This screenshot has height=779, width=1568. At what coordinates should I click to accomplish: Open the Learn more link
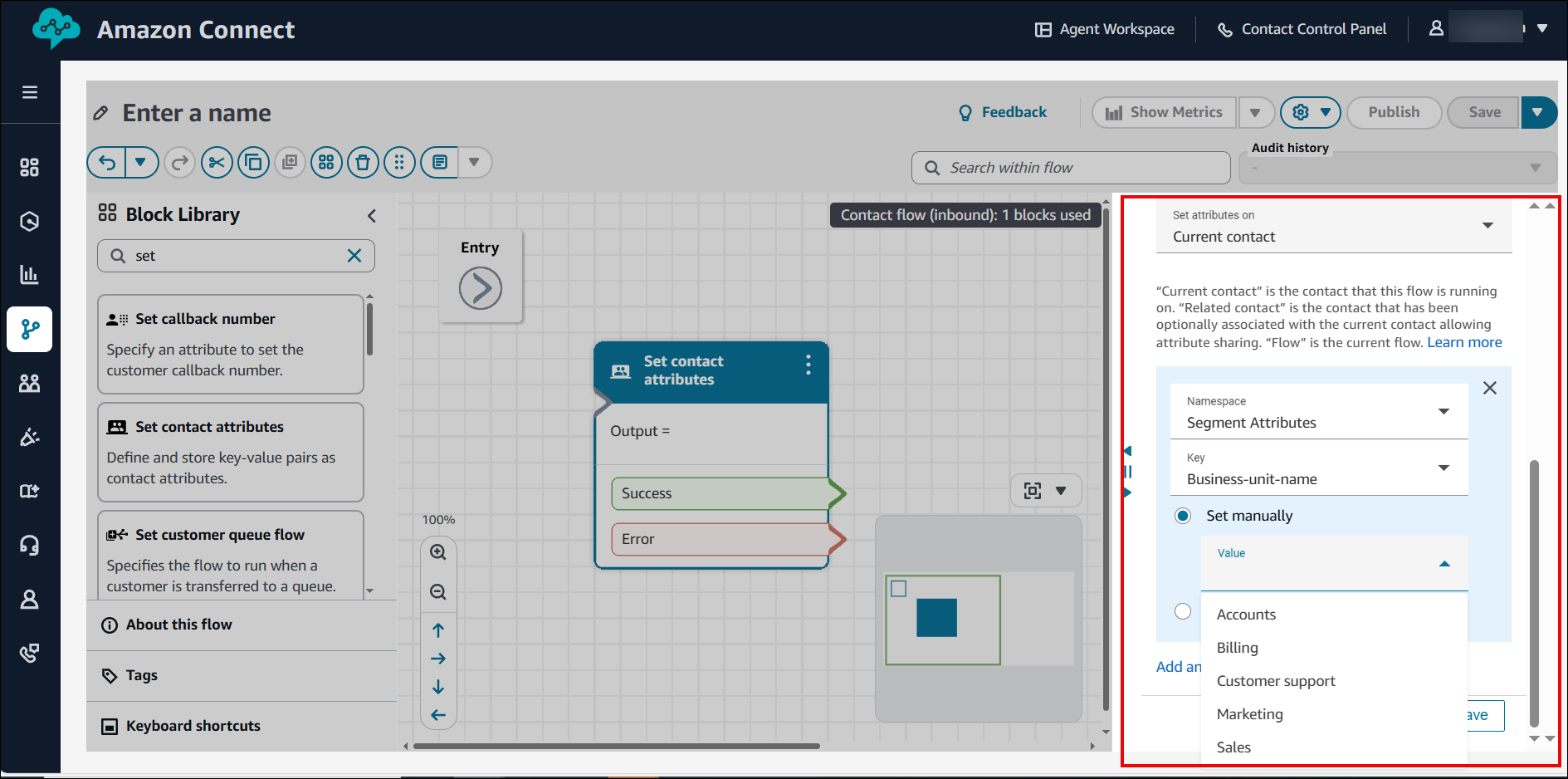click(1464, 342)
